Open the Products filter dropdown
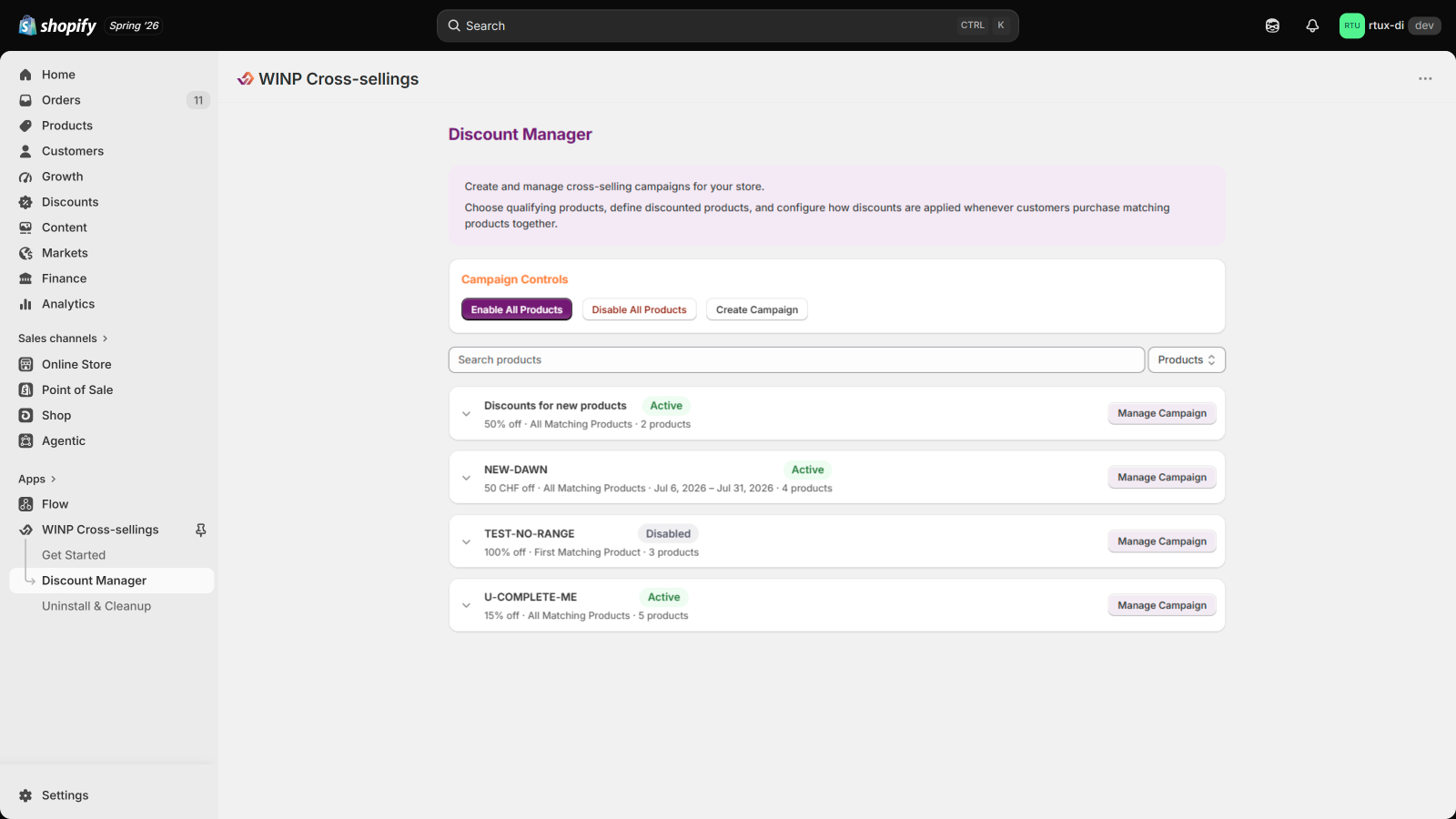This screenshot has height=819, width=1456. tap(1187, 359)
